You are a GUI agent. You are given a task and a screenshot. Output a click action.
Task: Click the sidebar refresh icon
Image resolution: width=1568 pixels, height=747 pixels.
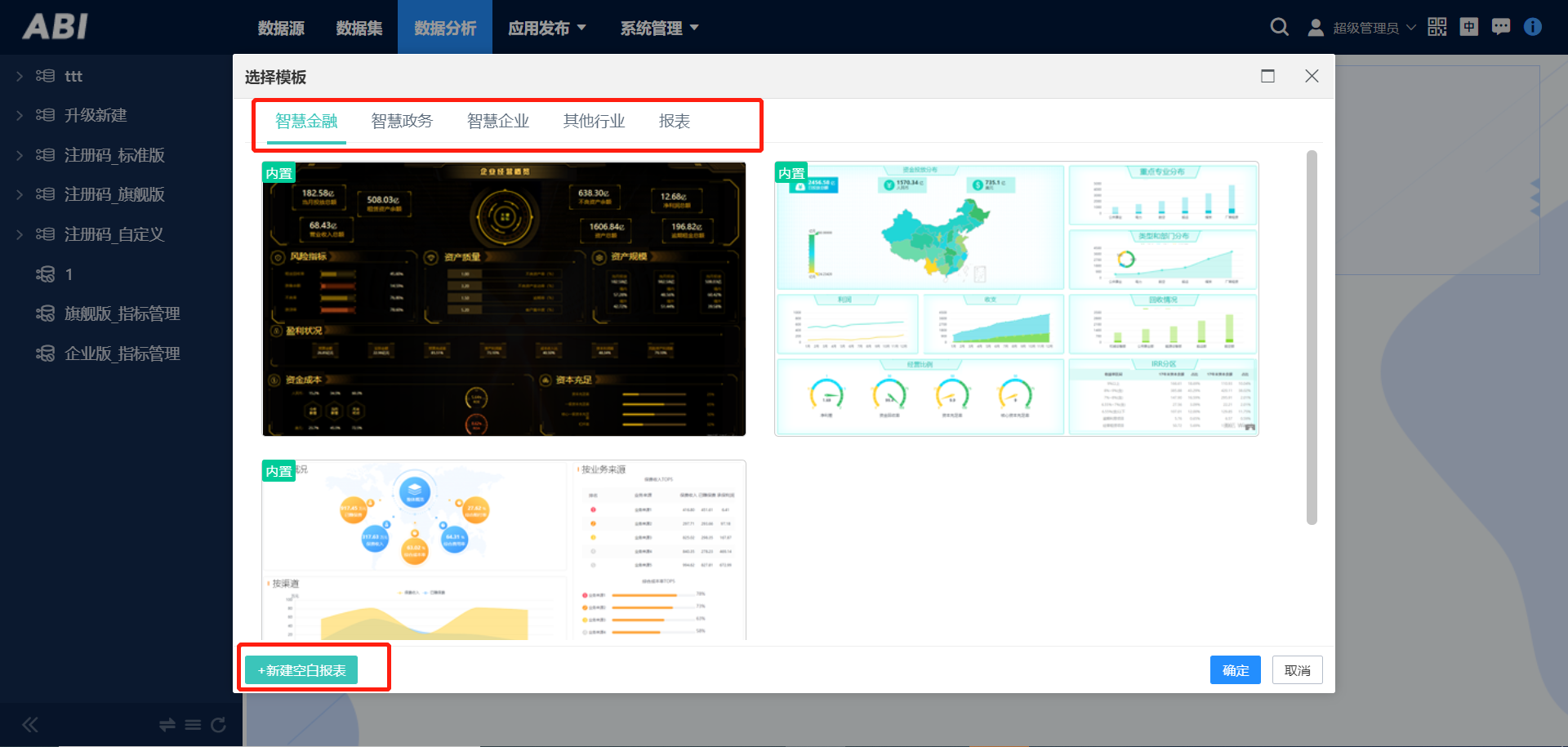[x=218, y=724]
